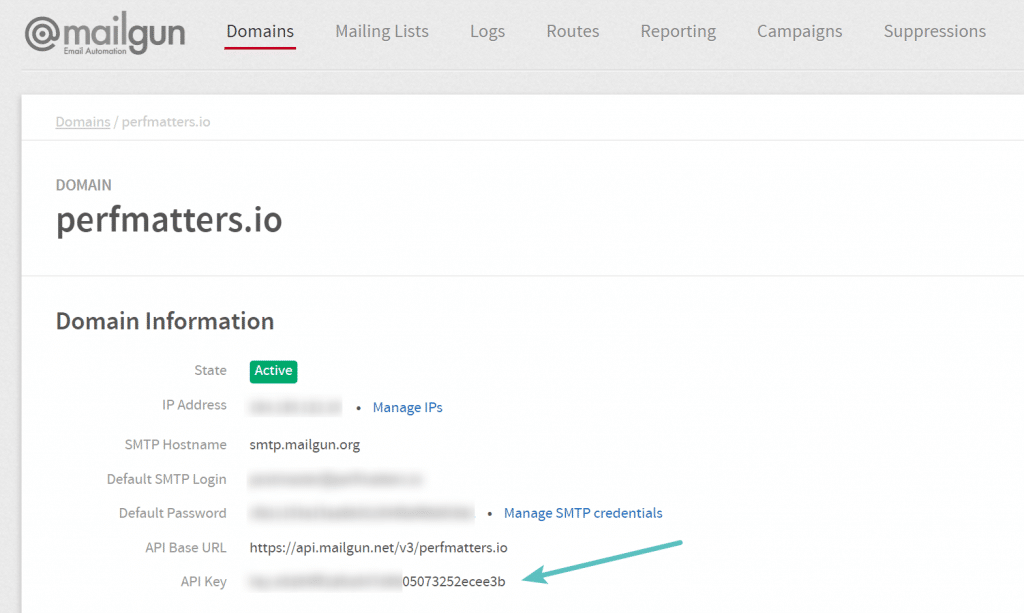Open the Logs section
The width and height of the screenshot is (1024, 613).
coord(487,31)
